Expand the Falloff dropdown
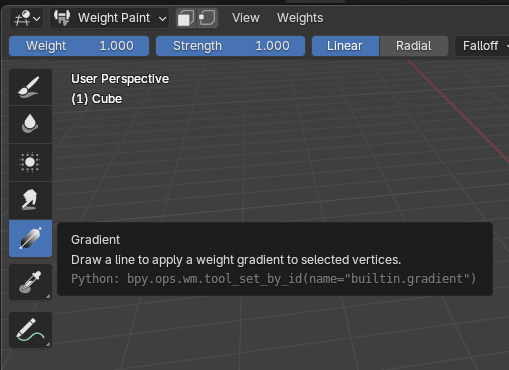509x370 pixels. [x=482, y=46]
